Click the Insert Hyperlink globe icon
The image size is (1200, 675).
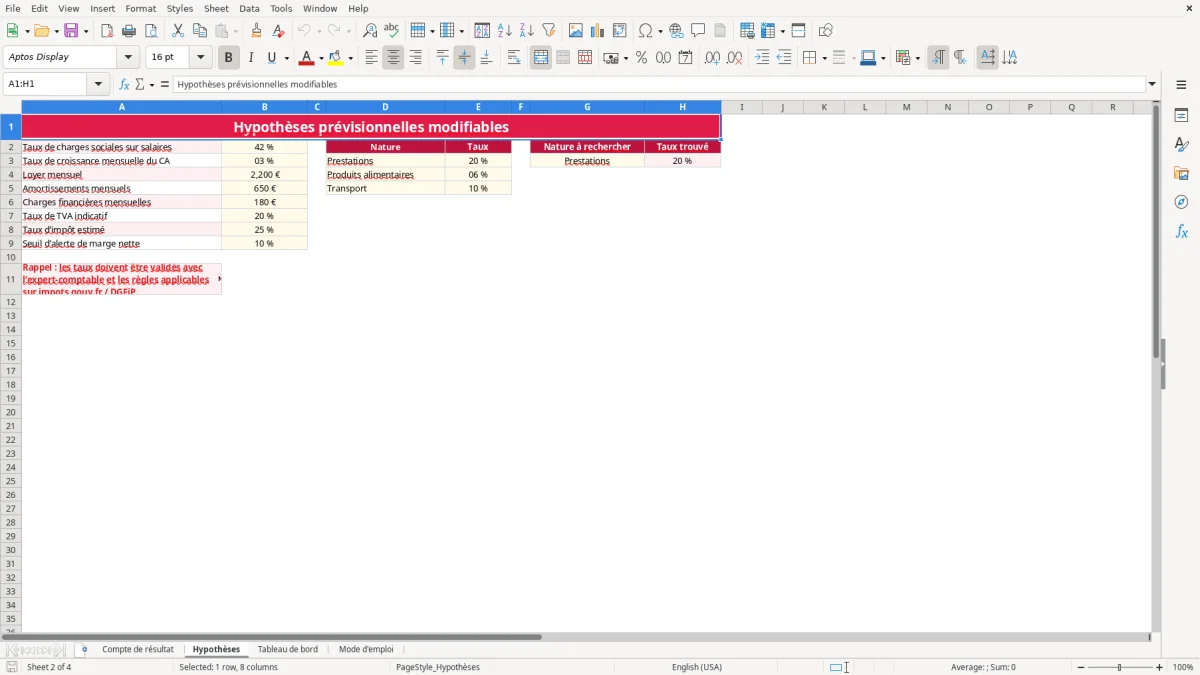(x=677, y=31)
